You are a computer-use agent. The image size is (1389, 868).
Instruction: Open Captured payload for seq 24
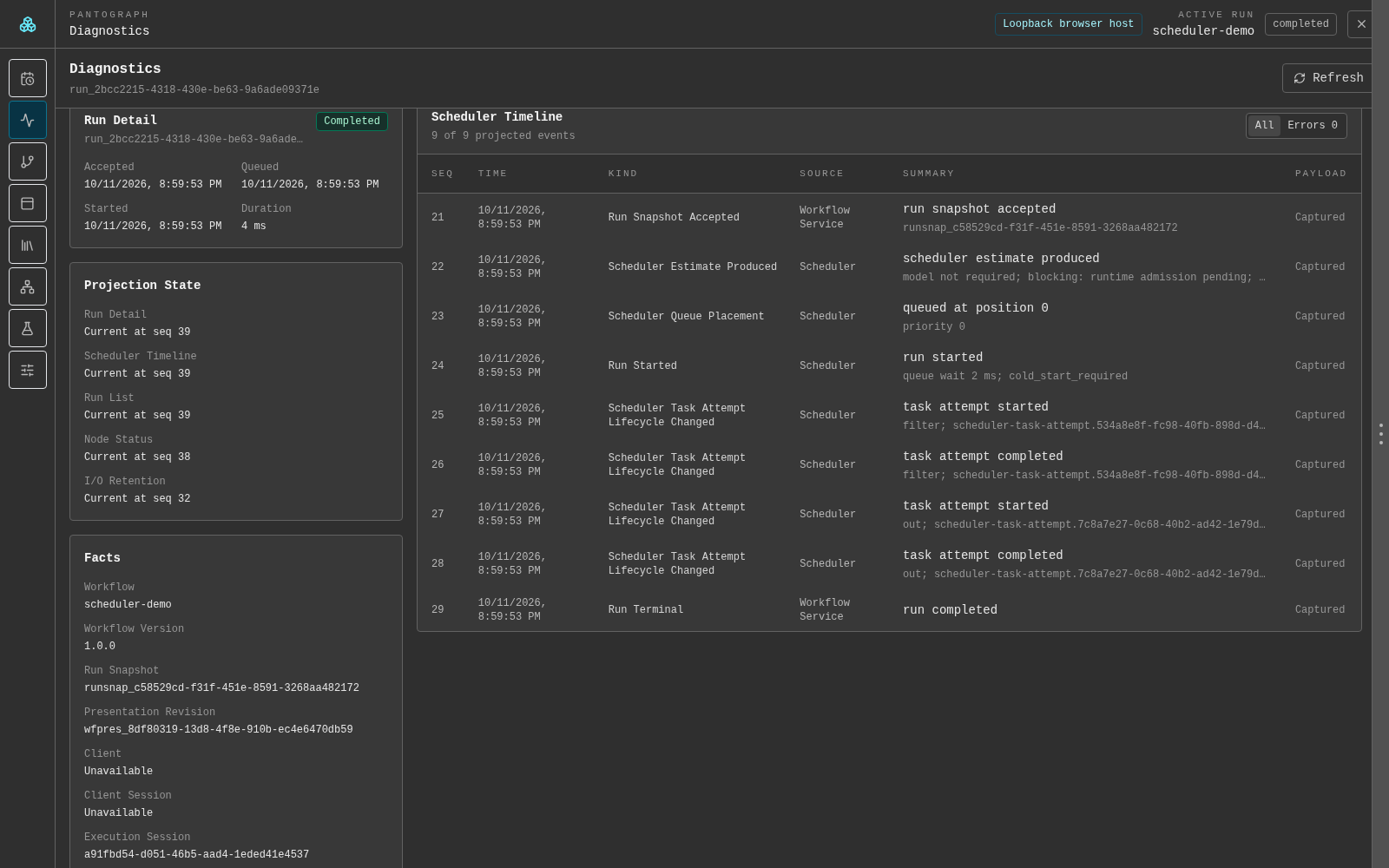pos(1320,366)
